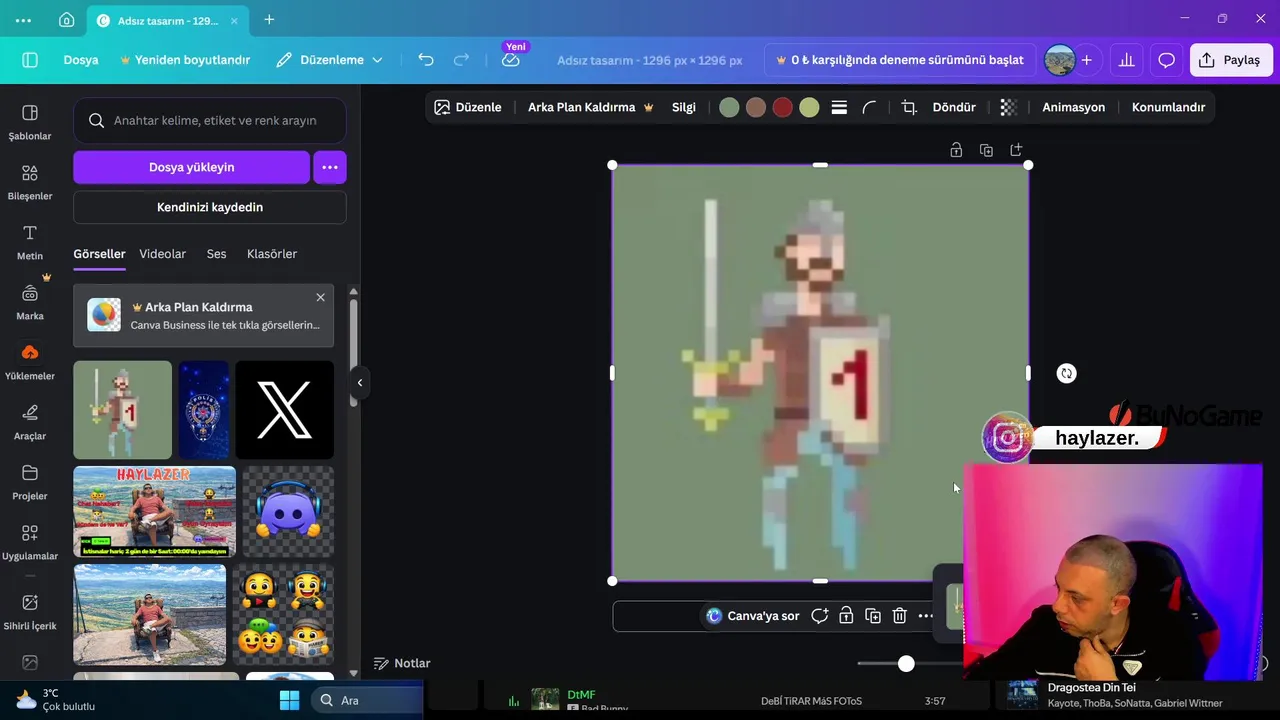Lock the element in the floating toolbar
This screenshot has height=720, width=1280.
coord(846,616)
